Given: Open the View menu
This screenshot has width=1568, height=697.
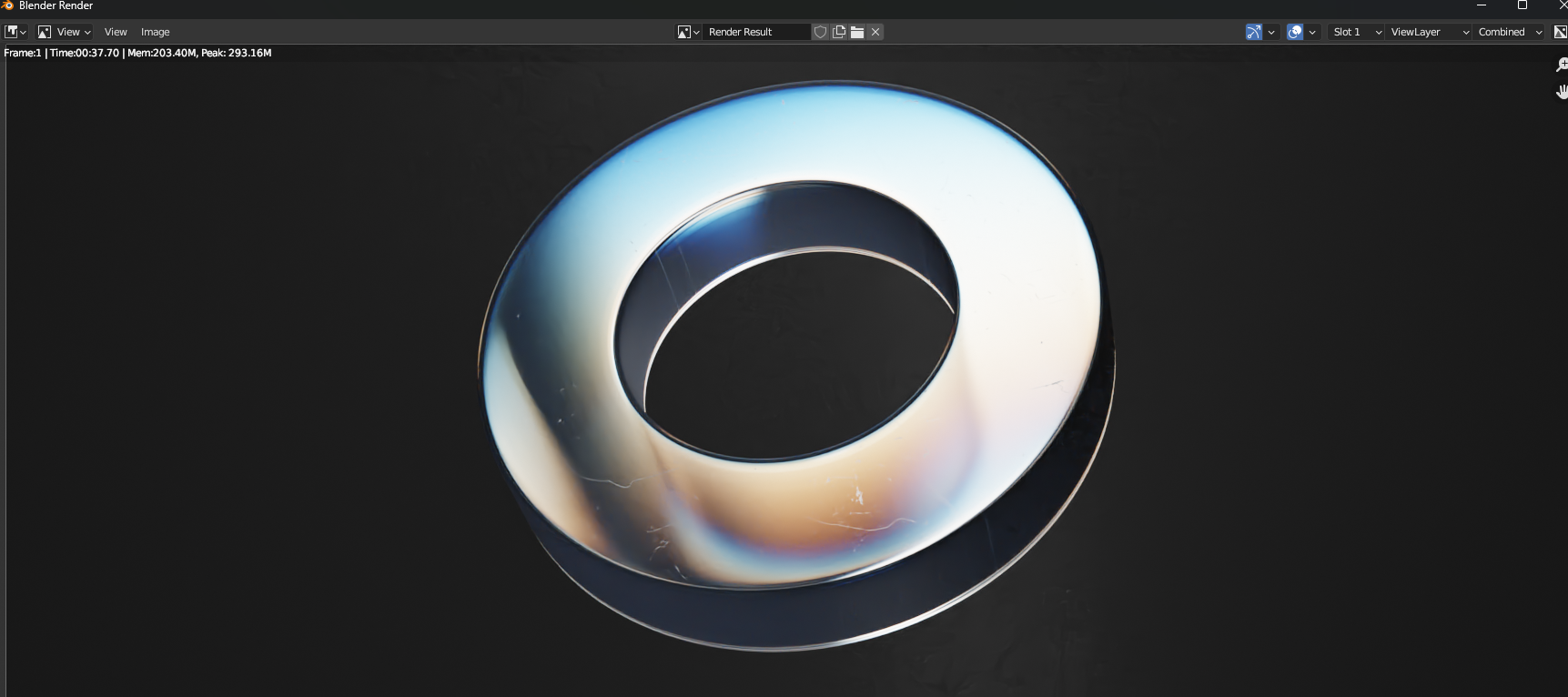Looking at the screenshot, I should tap(116, 32).
